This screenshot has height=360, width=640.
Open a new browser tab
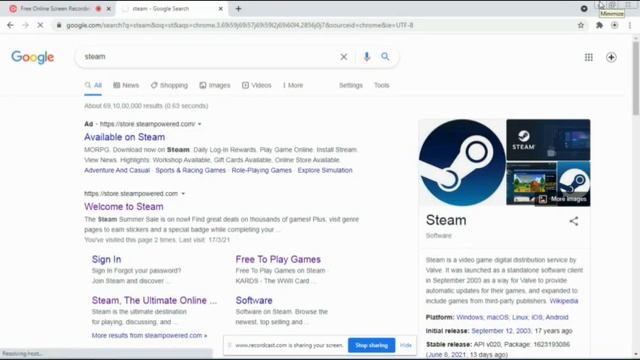pyautogui.click(x=238, y=9)
